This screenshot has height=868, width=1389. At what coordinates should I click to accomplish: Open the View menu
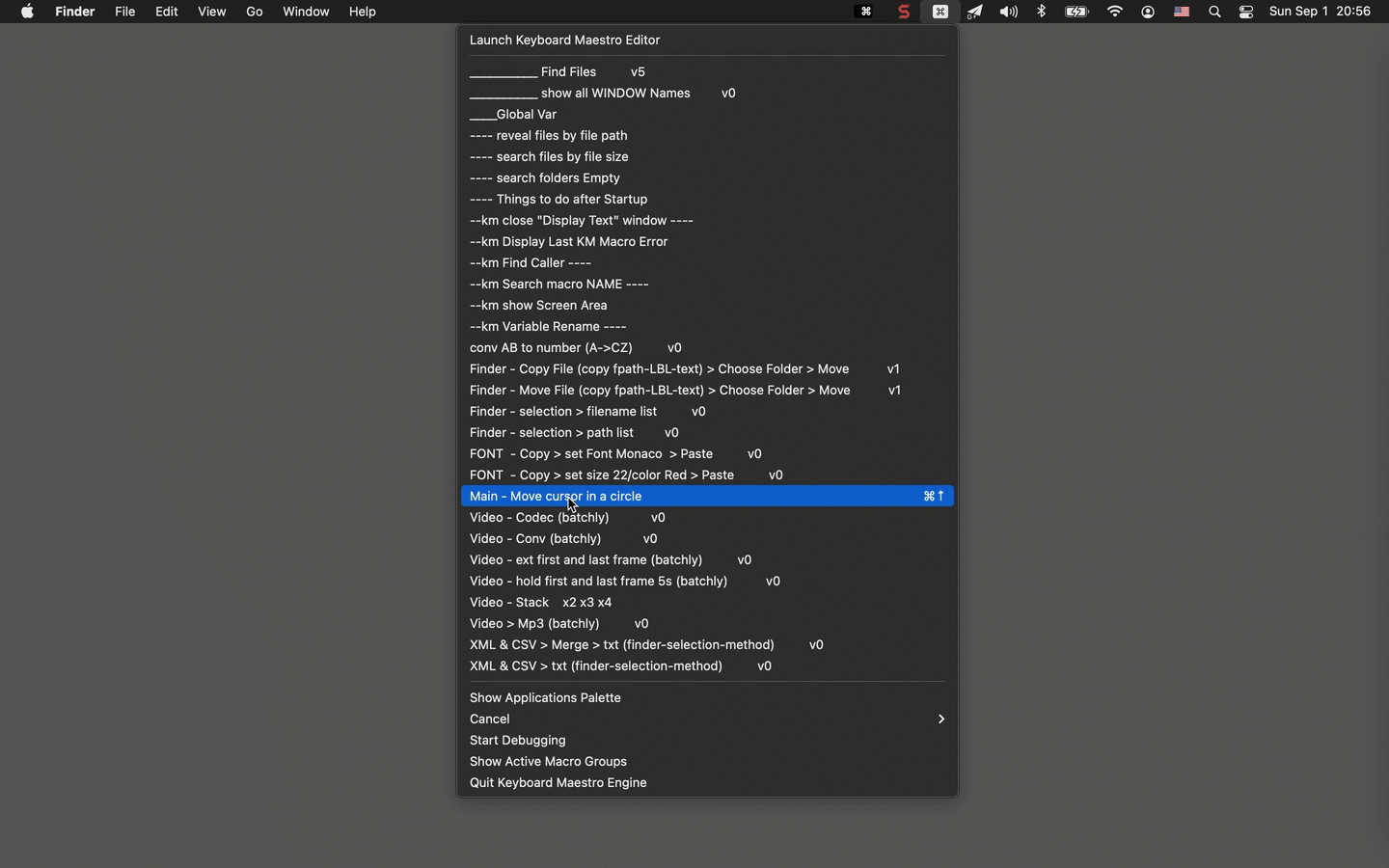coord(212,12)
